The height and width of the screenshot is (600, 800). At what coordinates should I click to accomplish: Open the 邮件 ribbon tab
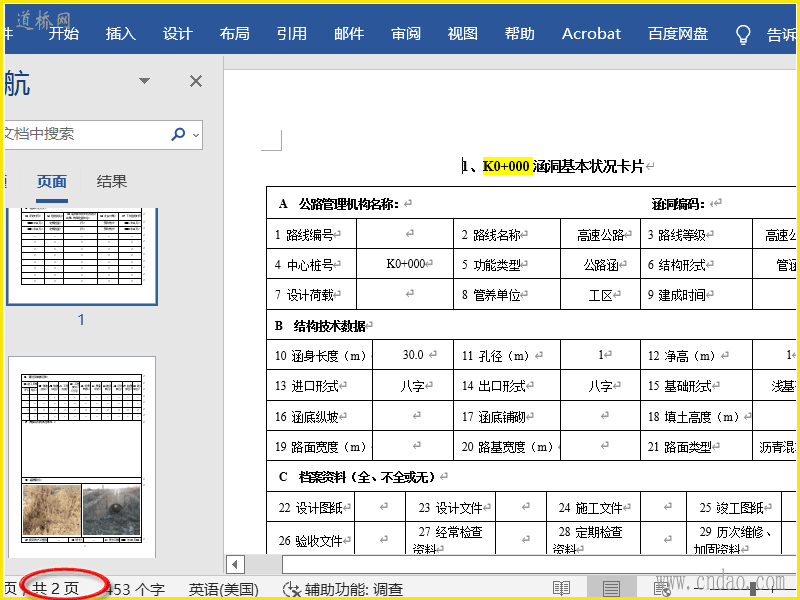(349, 34)
